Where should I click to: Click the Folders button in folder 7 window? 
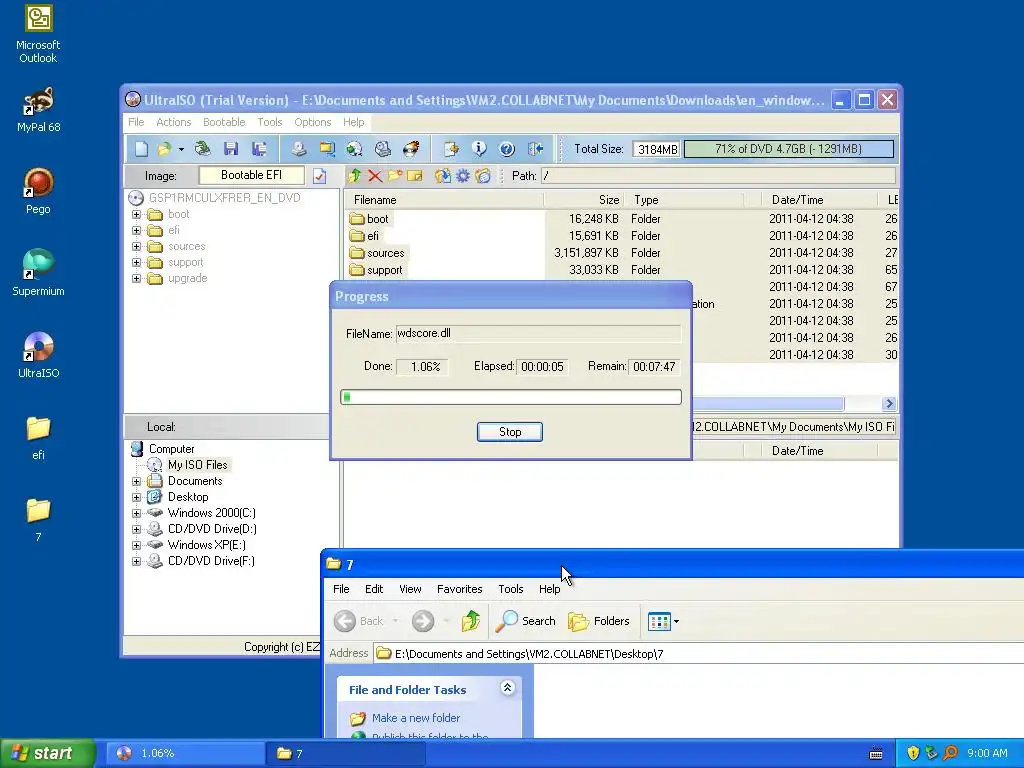coord(599,621)
